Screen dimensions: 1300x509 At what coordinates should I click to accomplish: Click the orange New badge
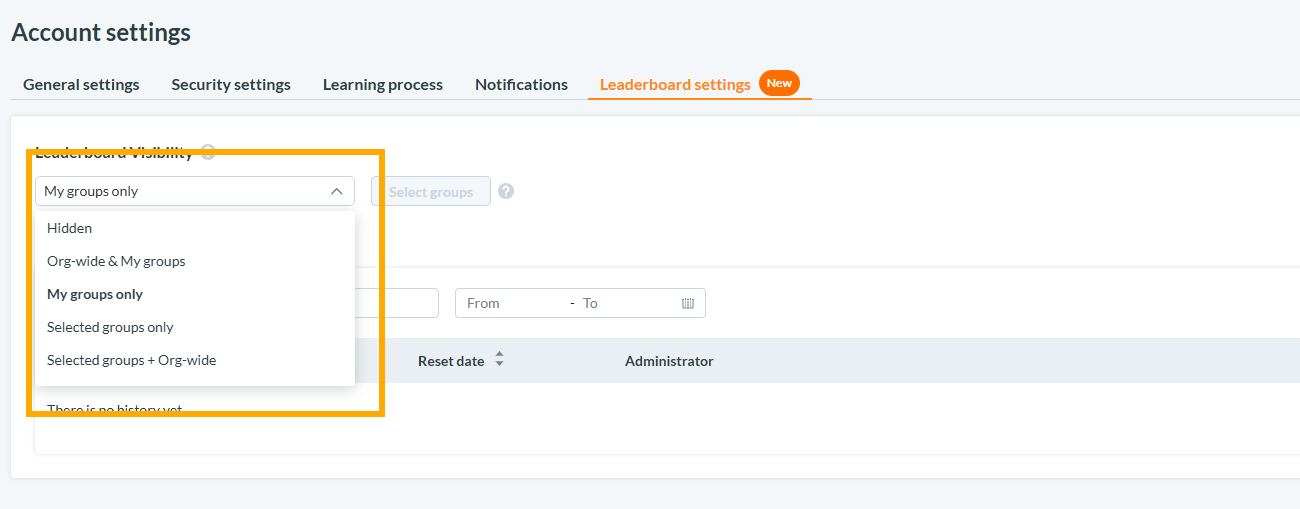coord(779,83)
